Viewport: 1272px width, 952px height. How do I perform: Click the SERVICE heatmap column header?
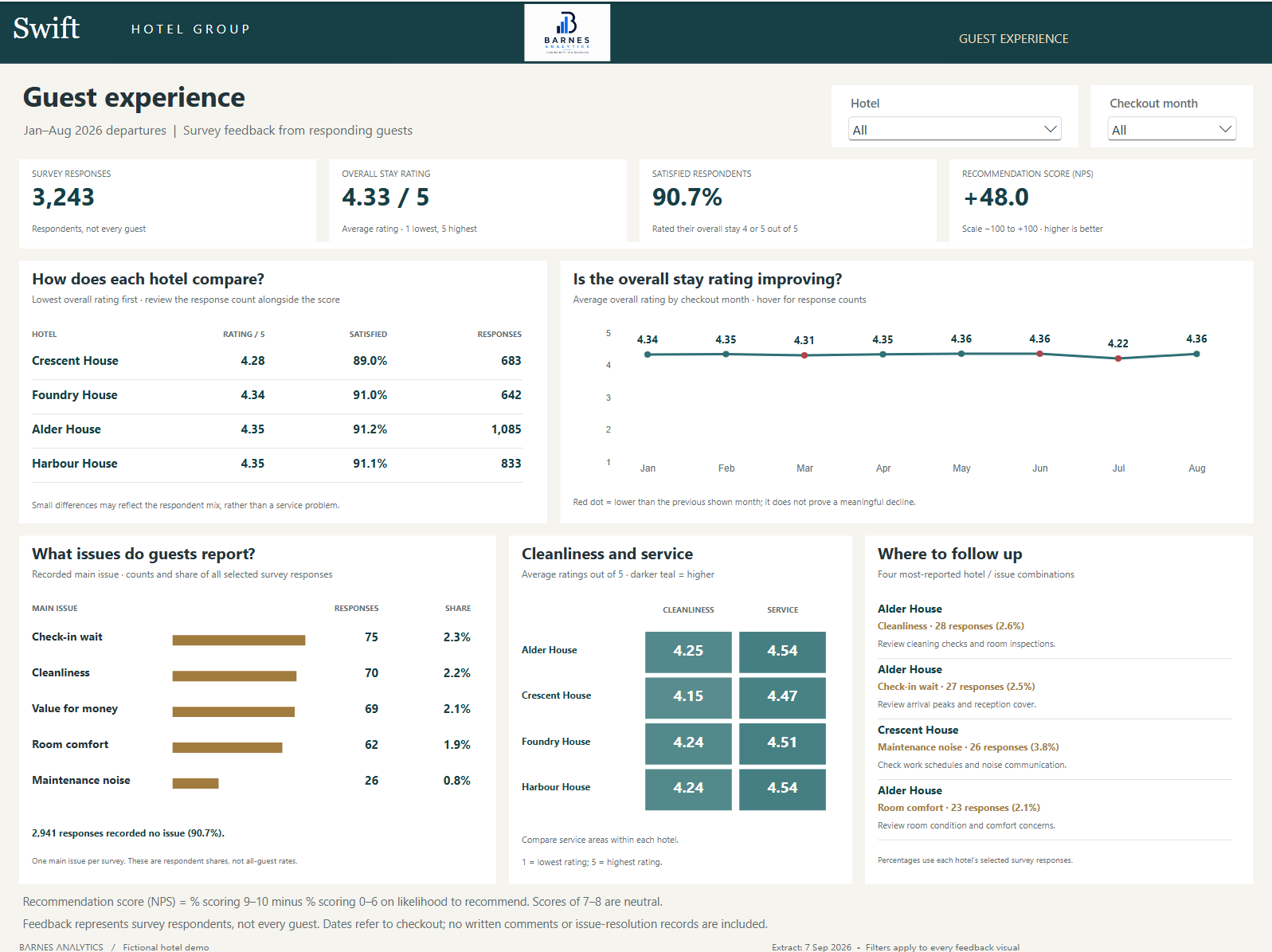(782, 610)
